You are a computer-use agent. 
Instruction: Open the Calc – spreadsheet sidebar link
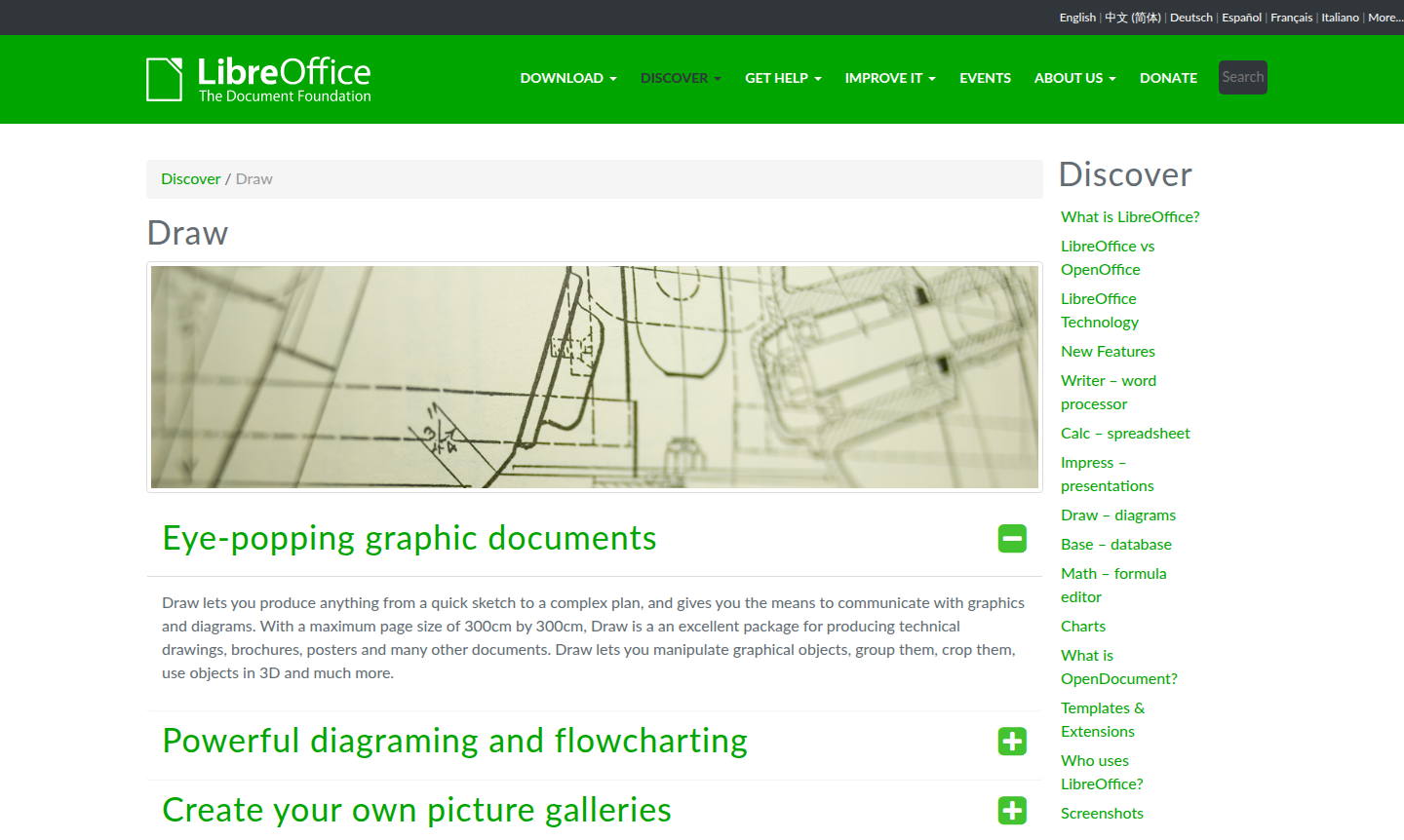tap(1125, 434)
